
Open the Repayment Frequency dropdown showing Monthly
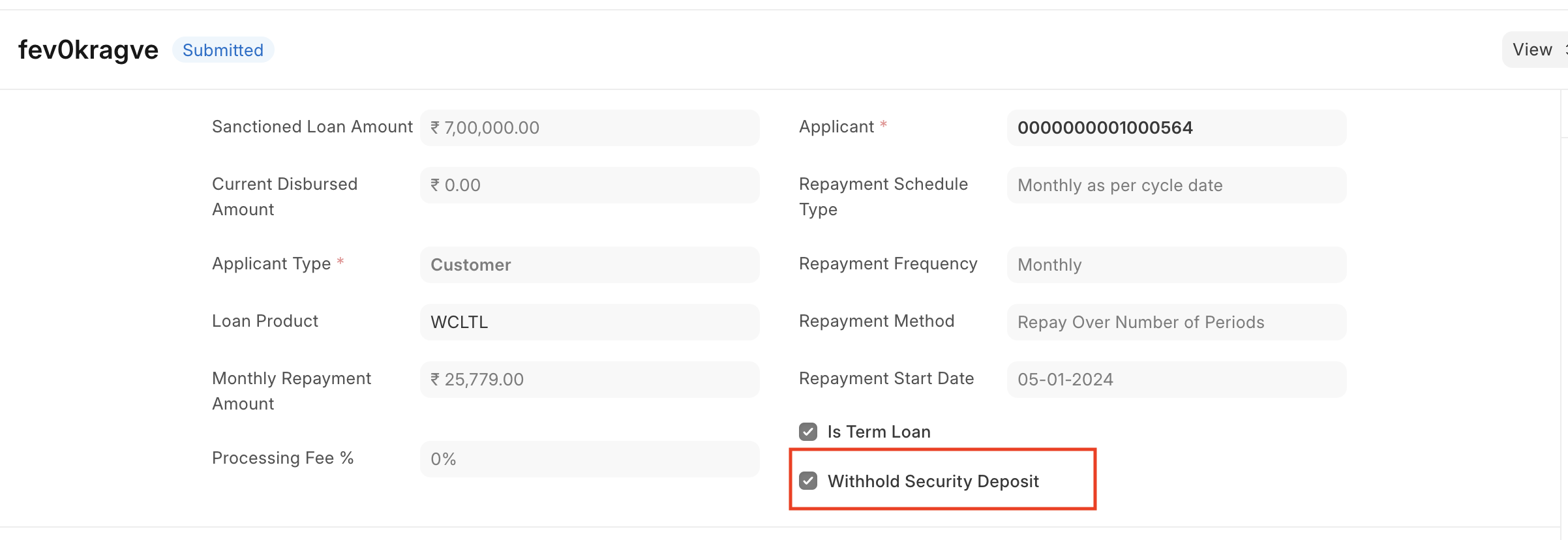tap(1175, 265)
